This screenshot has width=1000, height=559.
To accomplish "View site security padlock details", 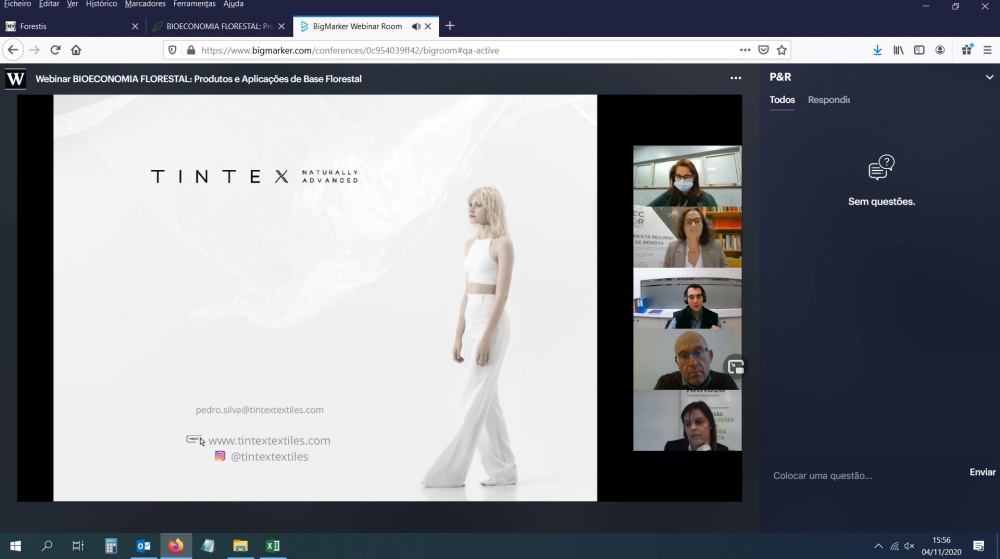I will tap(190, 50).
